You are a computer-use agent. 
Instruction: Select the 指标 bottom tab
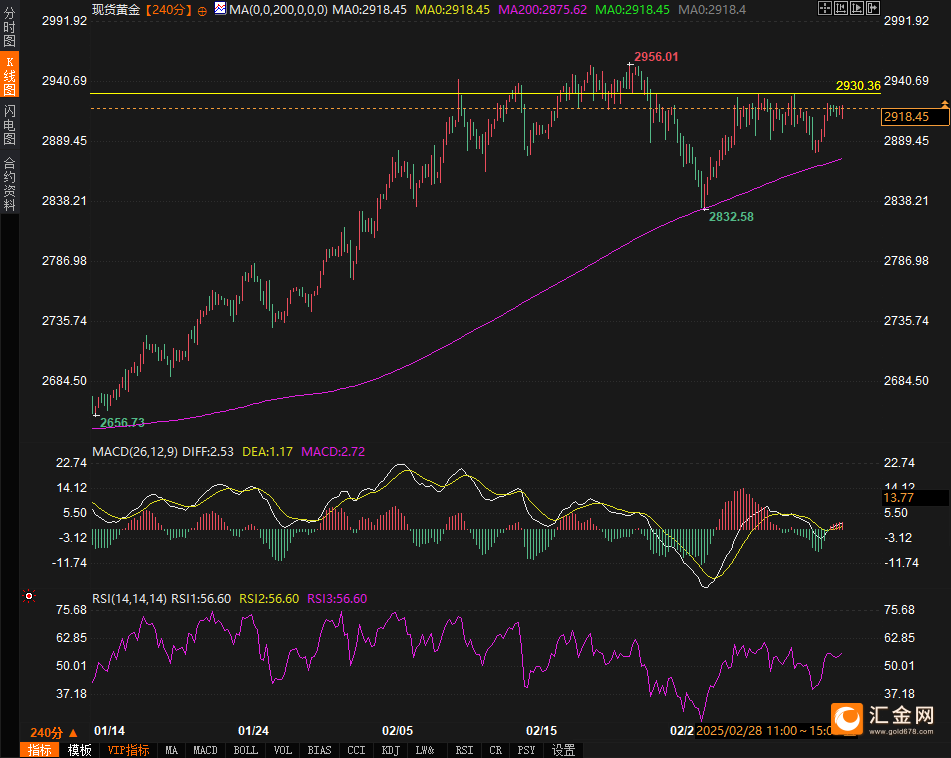pyautogui.click(x=39, y=750)
